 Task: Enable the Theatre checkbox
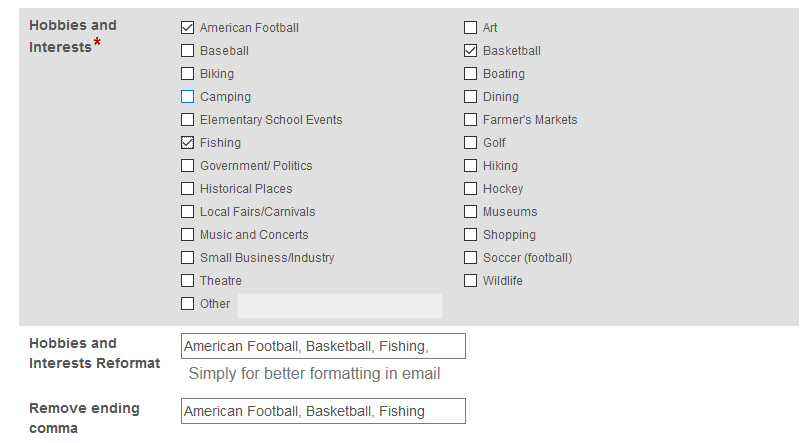(187, 281)
